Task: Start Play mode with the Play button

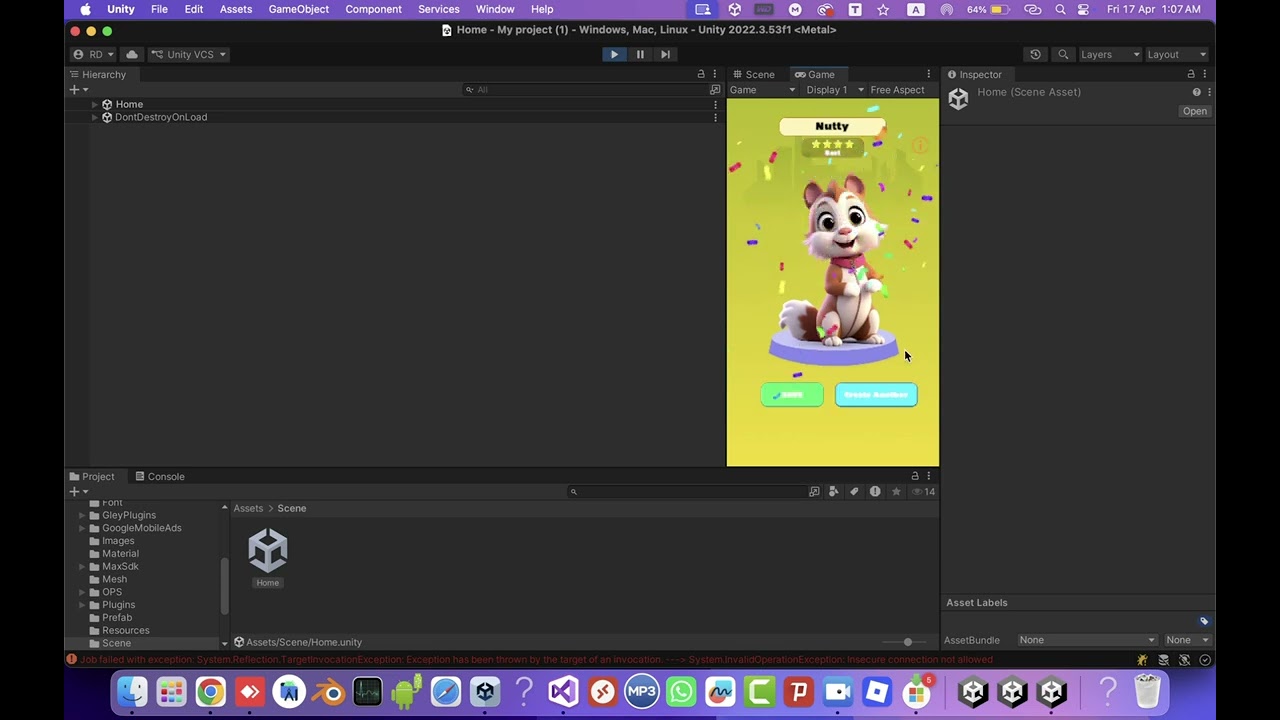Action: 614,54
